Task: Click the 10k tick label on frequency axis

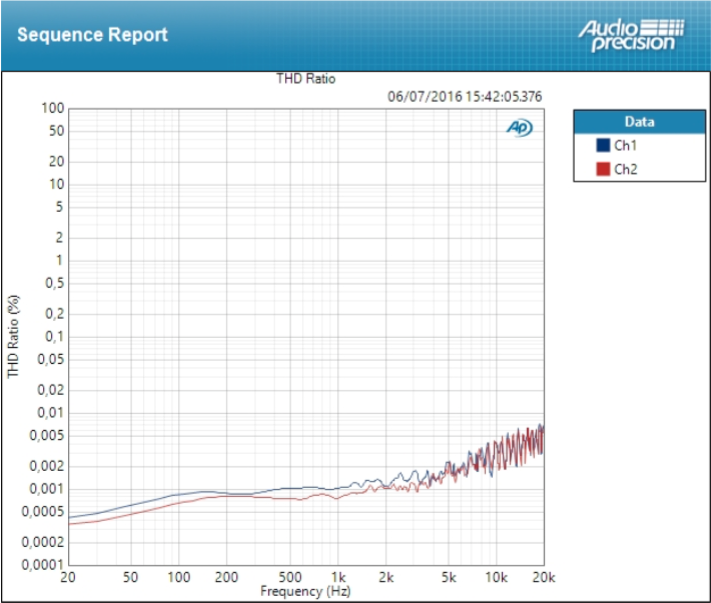Action: pos(496,577)
